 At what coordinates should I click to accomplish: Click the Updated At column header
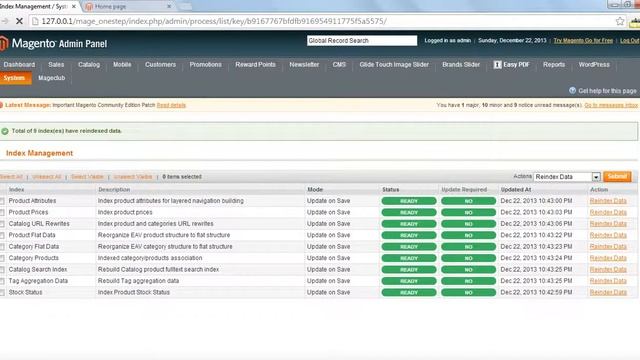click(516, 190)
